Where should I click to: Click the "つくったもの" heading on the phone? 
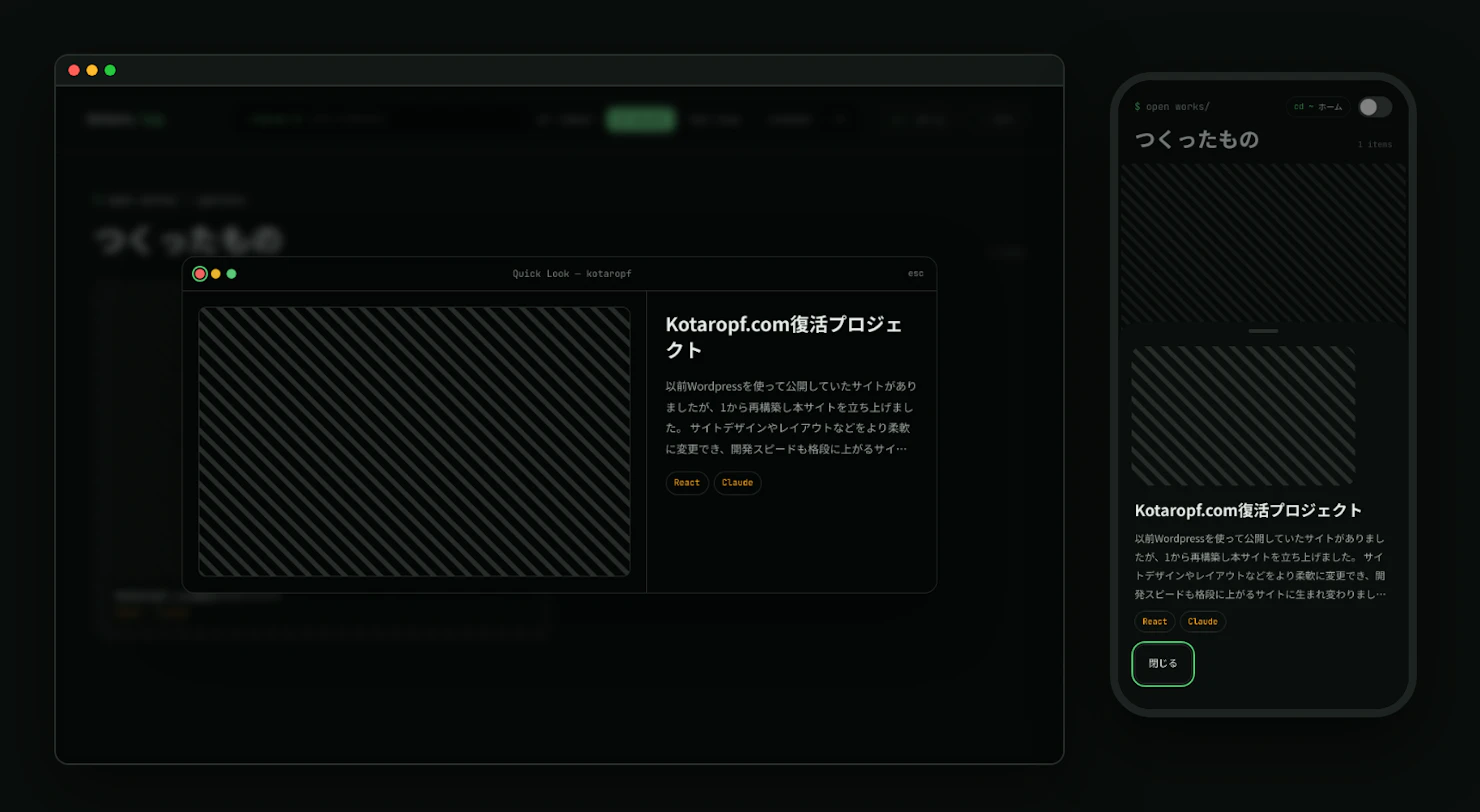pyautogui.click(x=1196, y=139)
